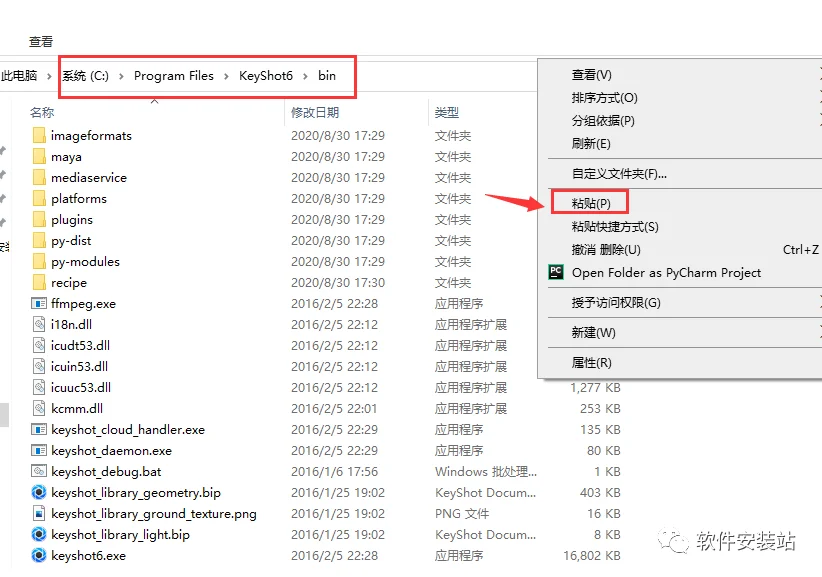Click the i18n.dll file icon
The height and width of the screenshot is (577, 822).
tap(39, 324)
